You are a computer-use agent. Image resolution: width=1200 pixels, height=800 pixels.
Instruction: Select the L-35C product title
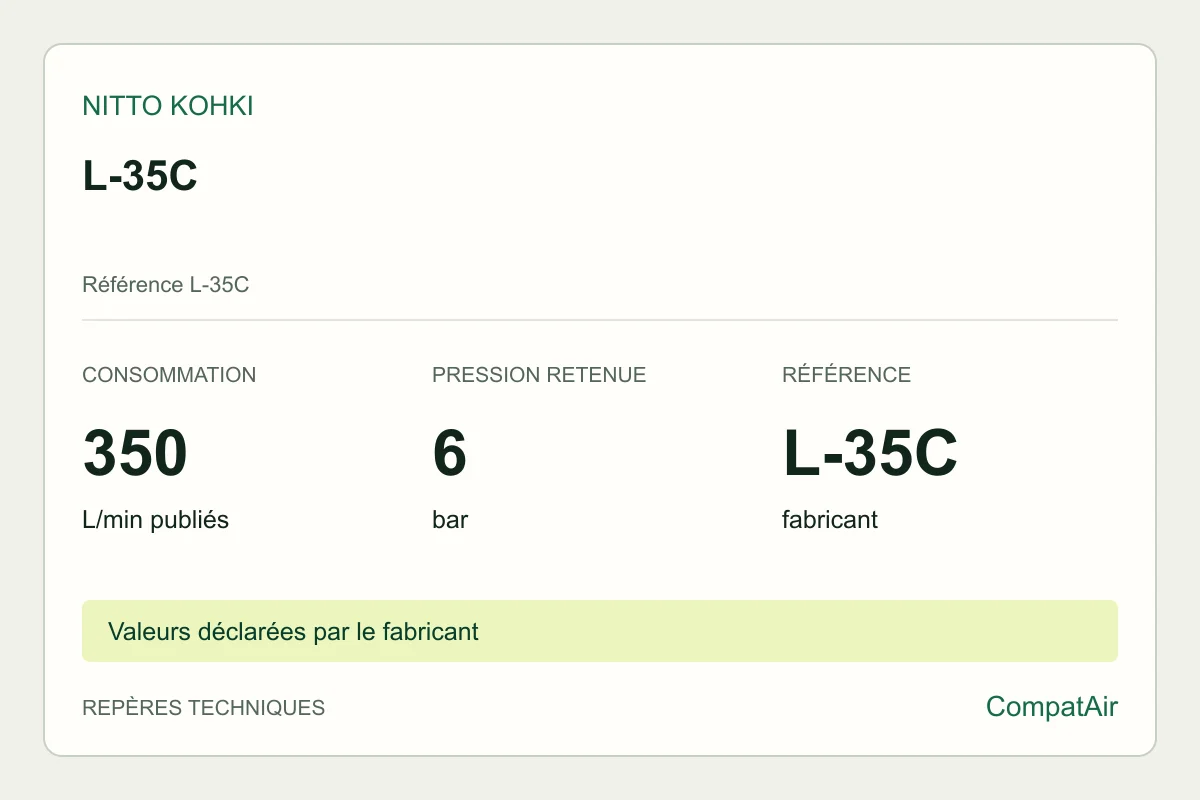coord(140,176)
